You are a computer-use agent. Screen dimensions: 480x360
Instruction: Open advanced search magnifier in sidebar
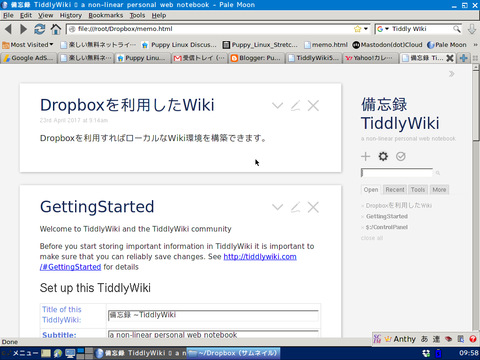tap(438, 173)
